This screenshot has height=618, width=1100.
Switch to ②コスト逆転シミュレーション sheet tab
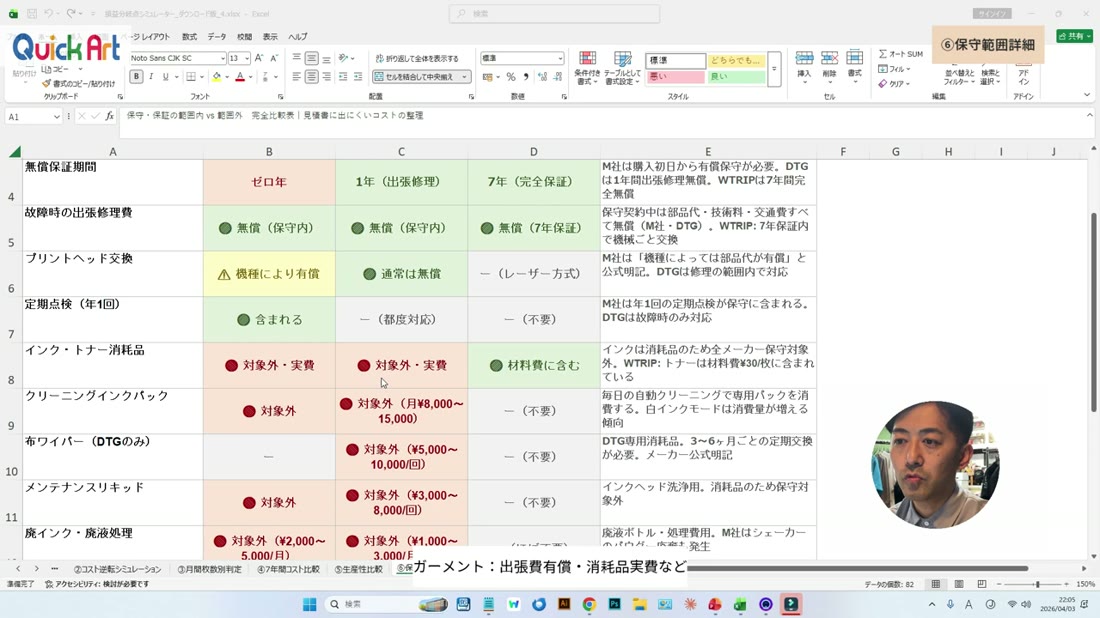tap(117, 569)
